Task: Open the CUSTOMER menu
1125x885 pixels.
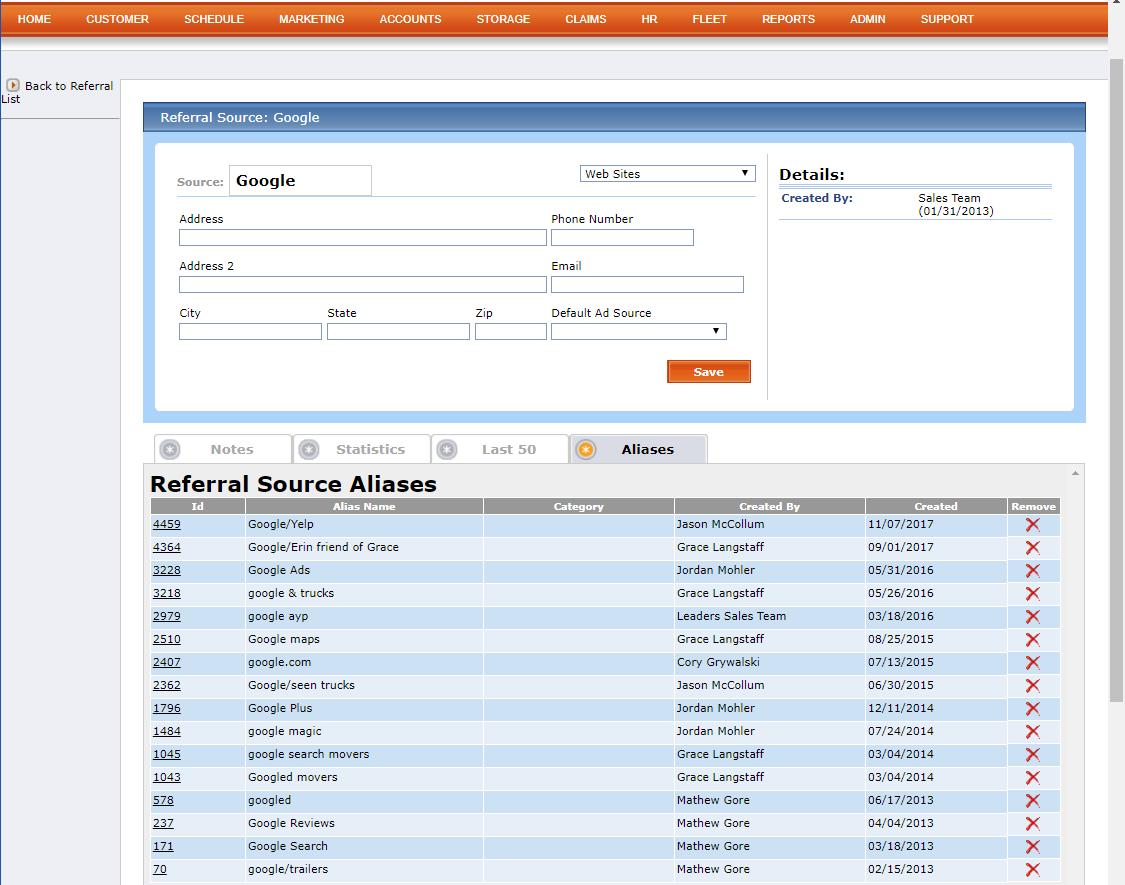Action: coord(118,19)
